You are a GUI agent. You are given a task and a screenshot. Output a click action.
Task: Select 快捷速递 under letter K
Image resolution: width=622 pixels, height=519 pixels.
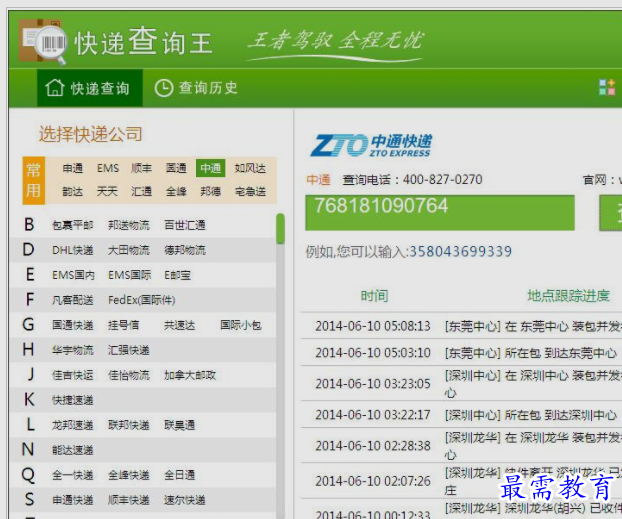[x=73, y=400]
